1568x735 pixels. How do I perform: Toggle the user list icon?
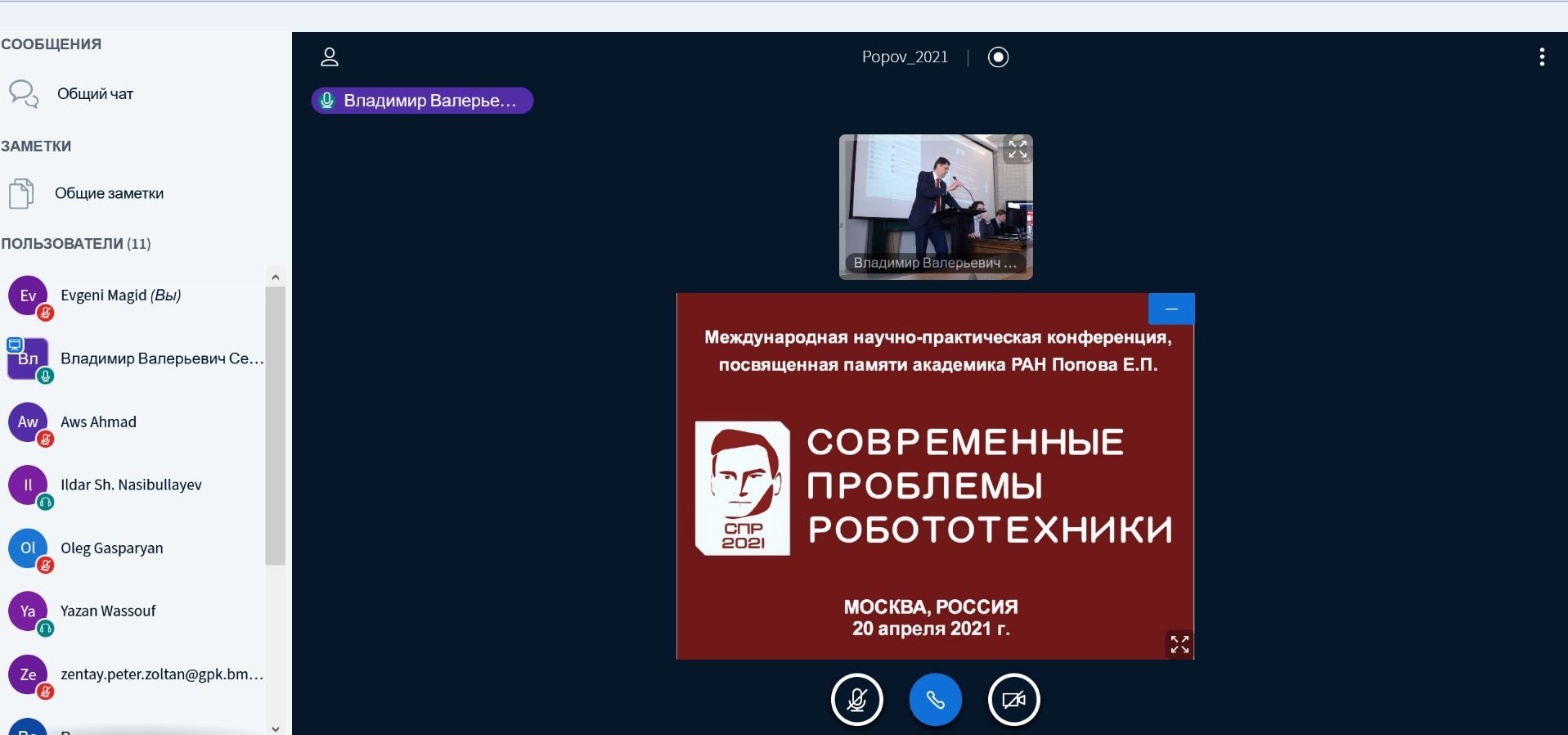pyautogui.click(x=330, y=56)
